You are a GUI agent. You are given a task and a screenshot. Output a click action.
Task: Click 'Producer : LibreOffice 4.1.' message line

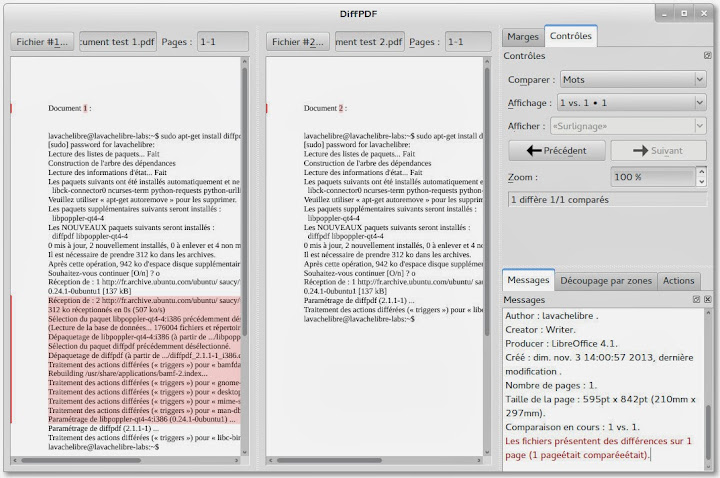coord(561,343)
